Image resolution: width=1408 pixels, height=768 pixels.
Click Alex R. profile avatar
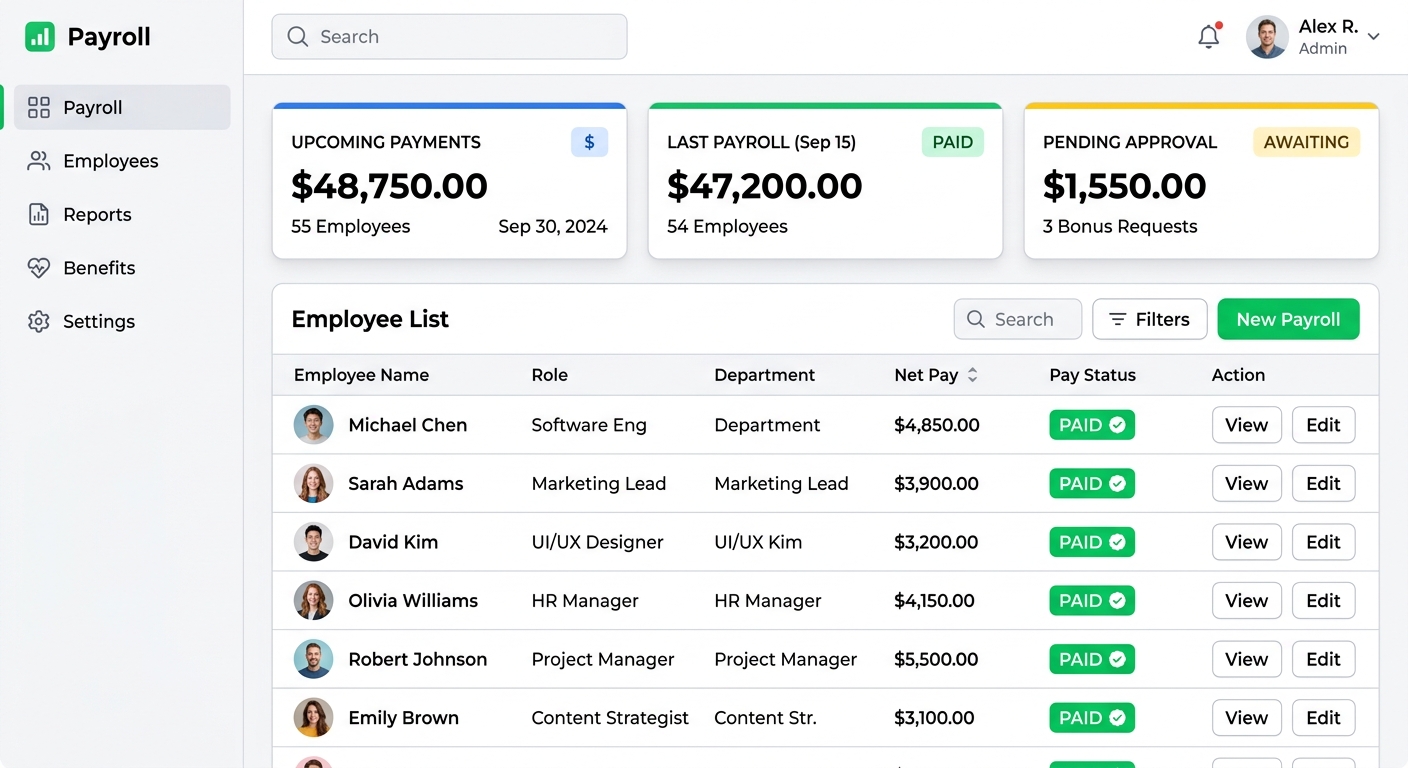tap(1267, 37)
